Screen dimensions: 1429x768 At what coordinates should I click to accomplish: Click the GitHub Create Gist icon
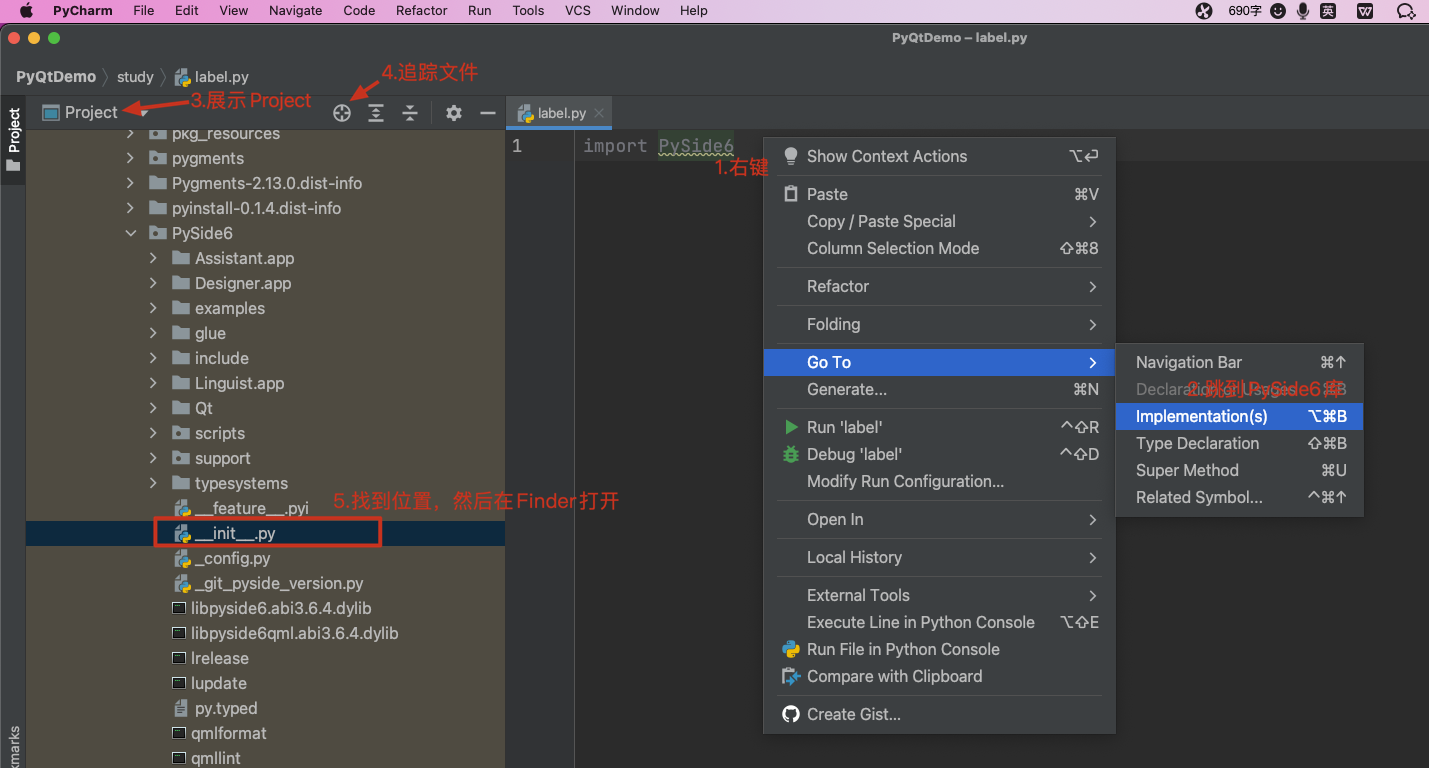click(791, 714)
